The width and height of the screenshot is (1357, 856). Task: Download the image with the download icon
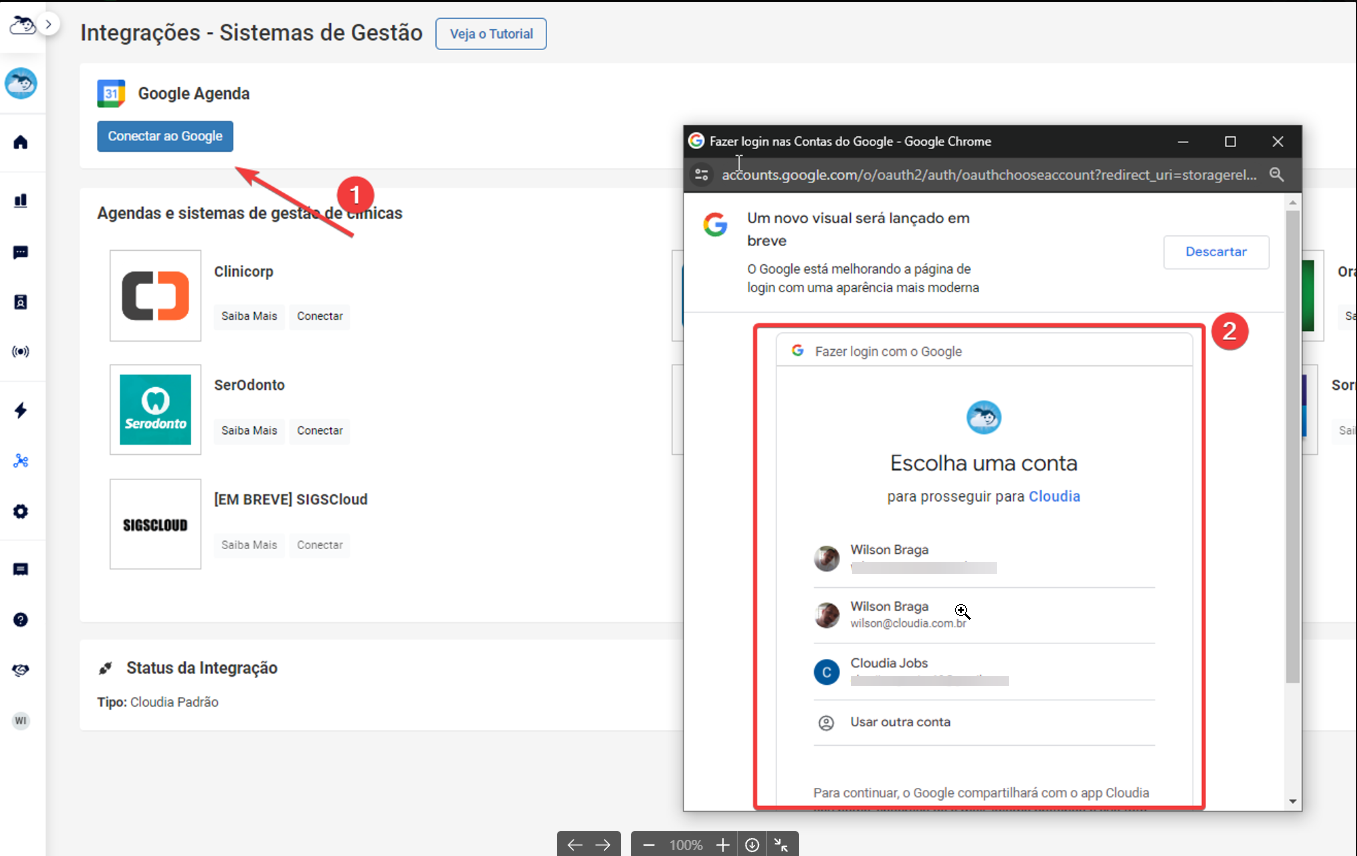(x=752, y=845)
